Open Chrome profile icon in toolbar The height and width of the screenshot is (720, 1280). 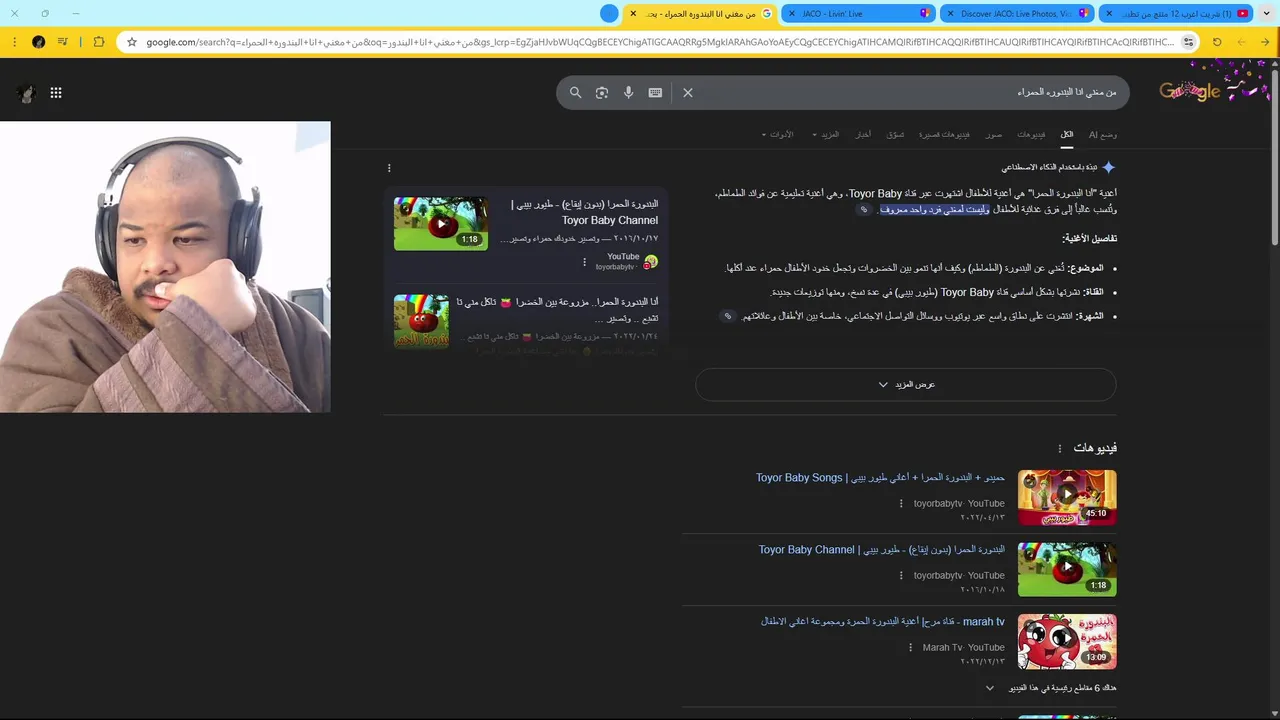[x=38, y=42]
